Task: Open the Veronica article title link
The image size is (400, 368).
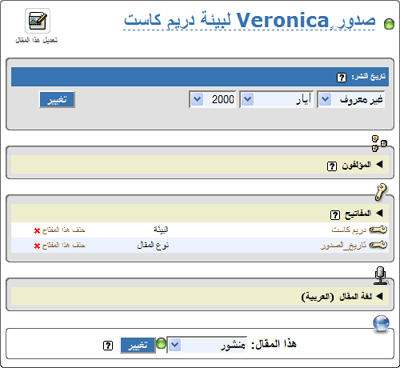Action: click(250, 20)
